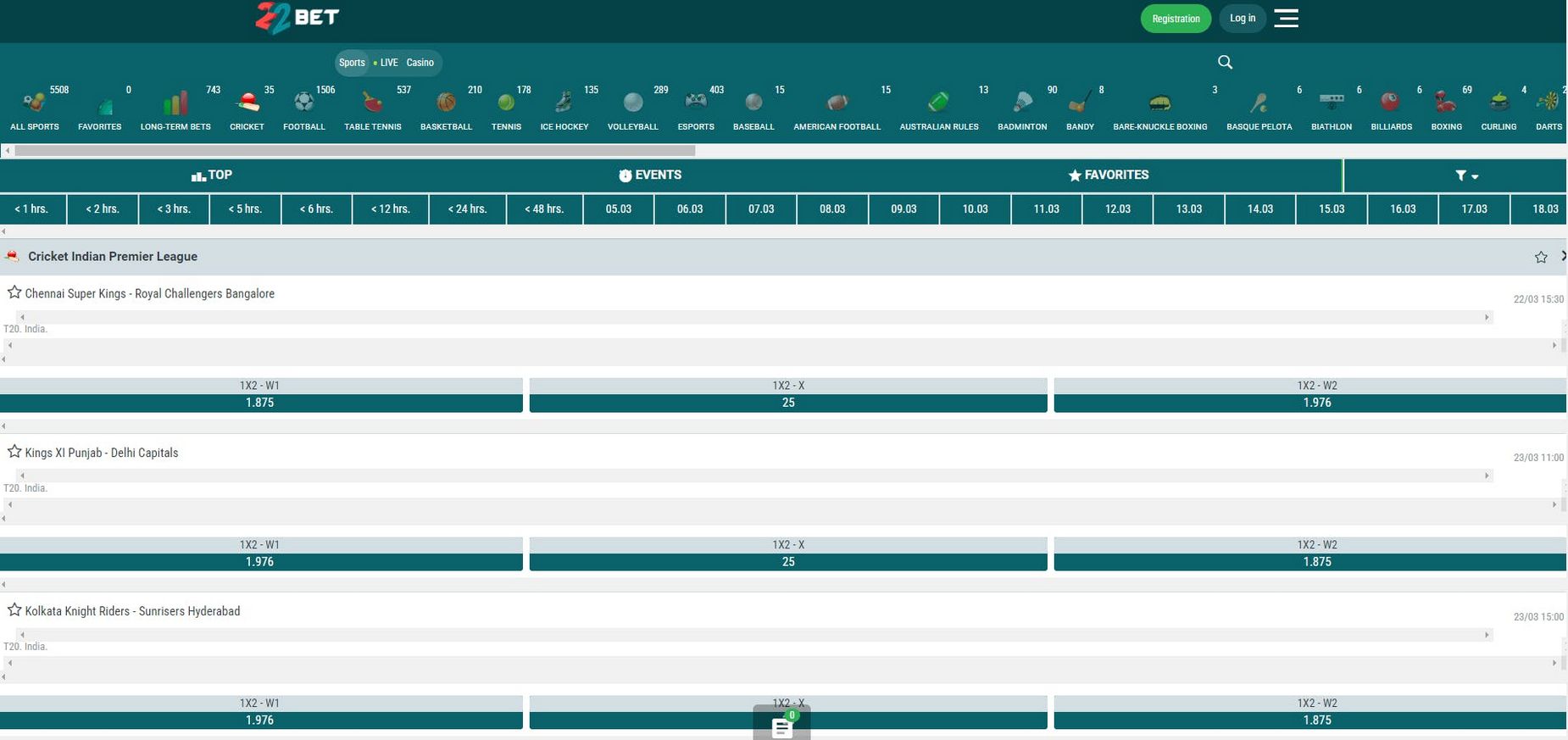Open the bet slip icon at bottom
Image resolution: width=1568 pixels, height=740 pixels.
[x=781, y=725]
